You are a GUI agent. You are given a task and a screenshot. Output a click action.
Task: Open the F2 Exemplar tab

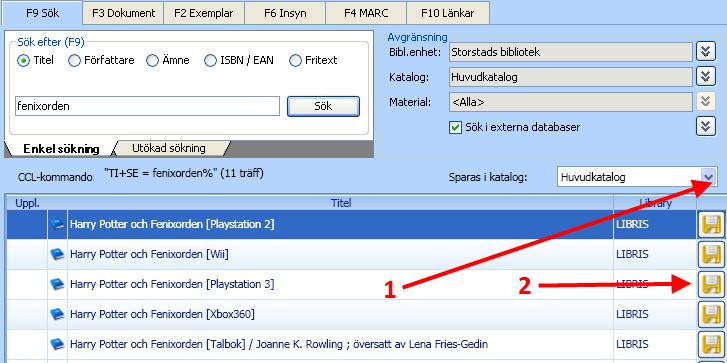[x=204, y=13]
